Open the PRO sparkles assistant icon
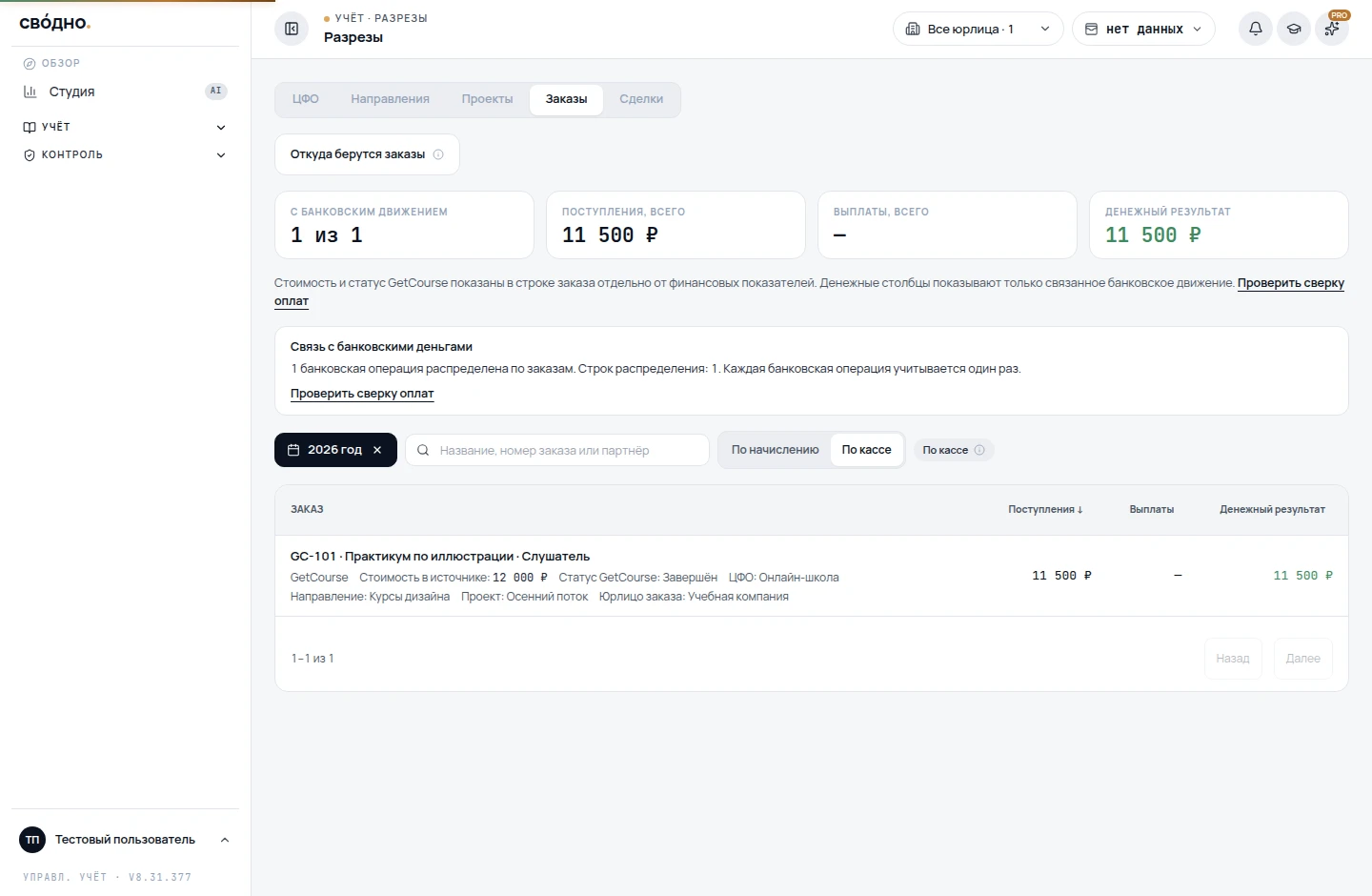Screen dimensions: 1372x896 click(1332, 29)
